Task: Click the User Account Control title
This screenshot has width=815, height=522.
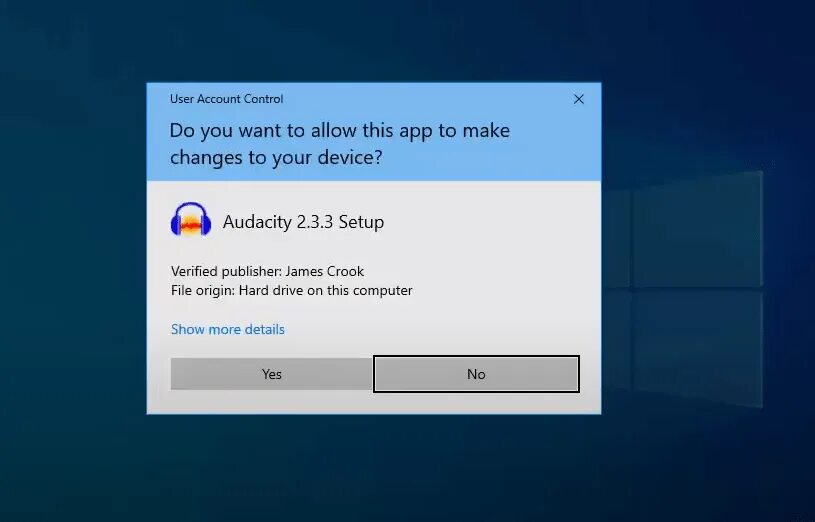Action: click(x=227, y=99)
